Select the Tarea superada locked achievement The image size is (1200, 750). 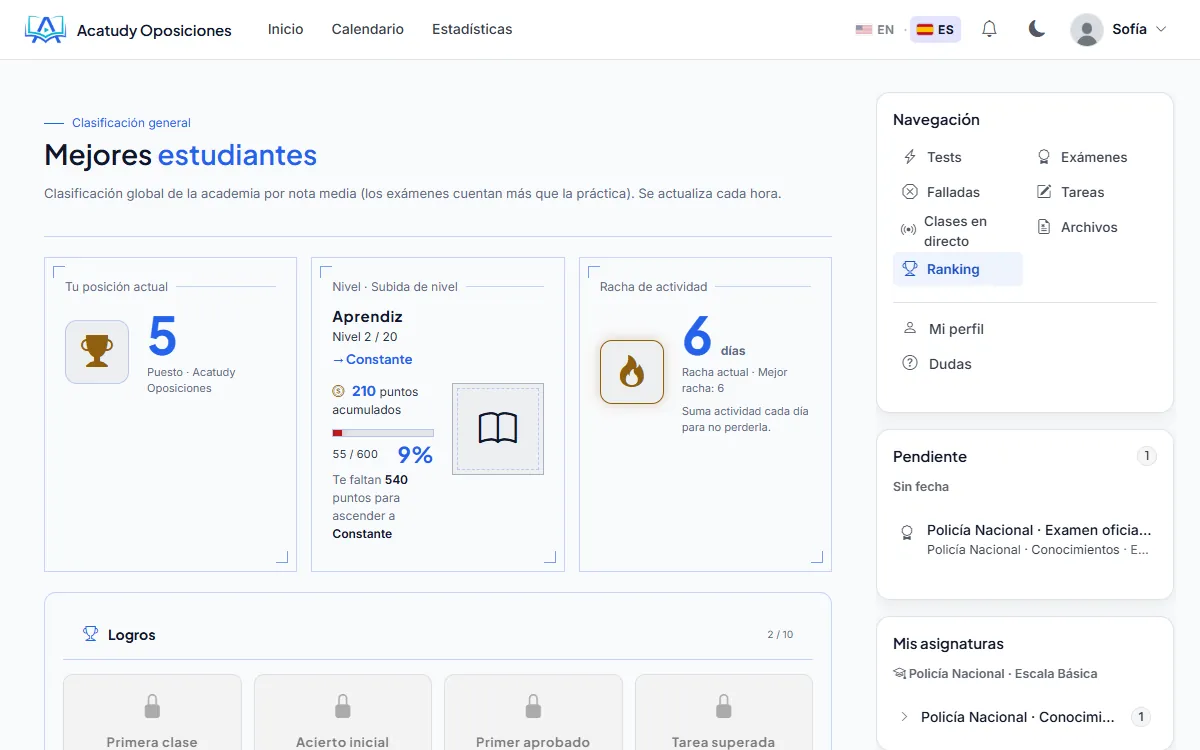724,712
